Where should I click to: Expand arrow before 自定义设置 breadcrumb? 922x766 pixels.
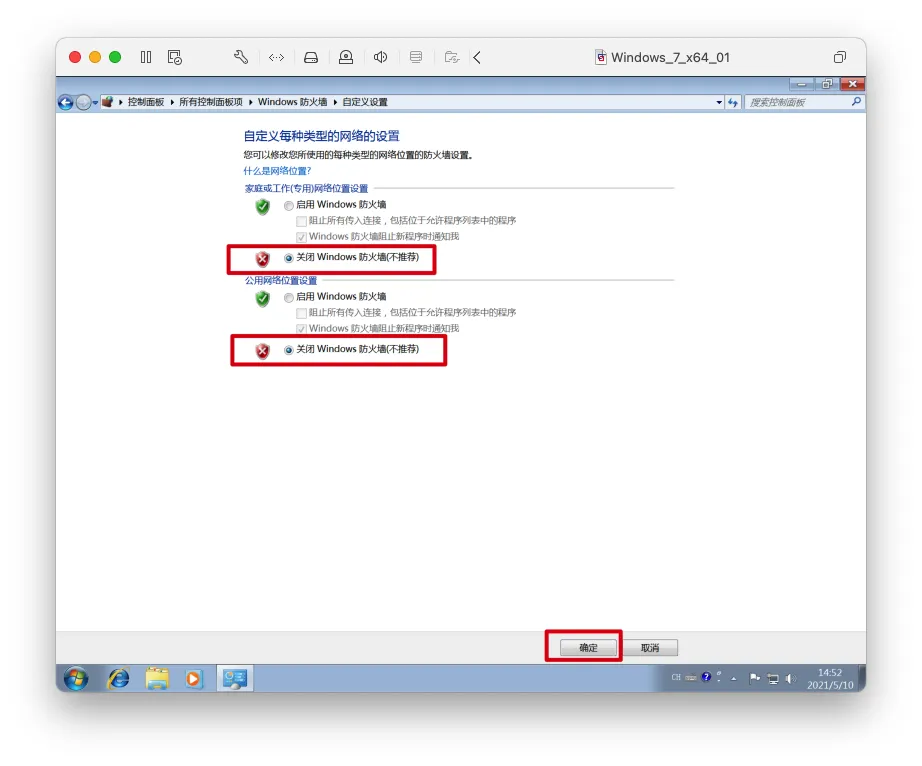pos(335,102)
